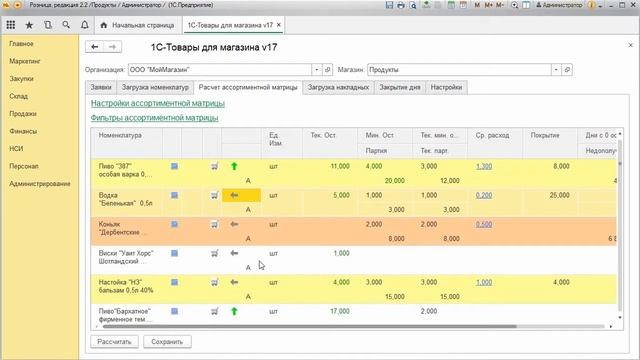Open the 0,200 average consumption link
Viewport: 640px width, 360px height.
pos(484,195)
